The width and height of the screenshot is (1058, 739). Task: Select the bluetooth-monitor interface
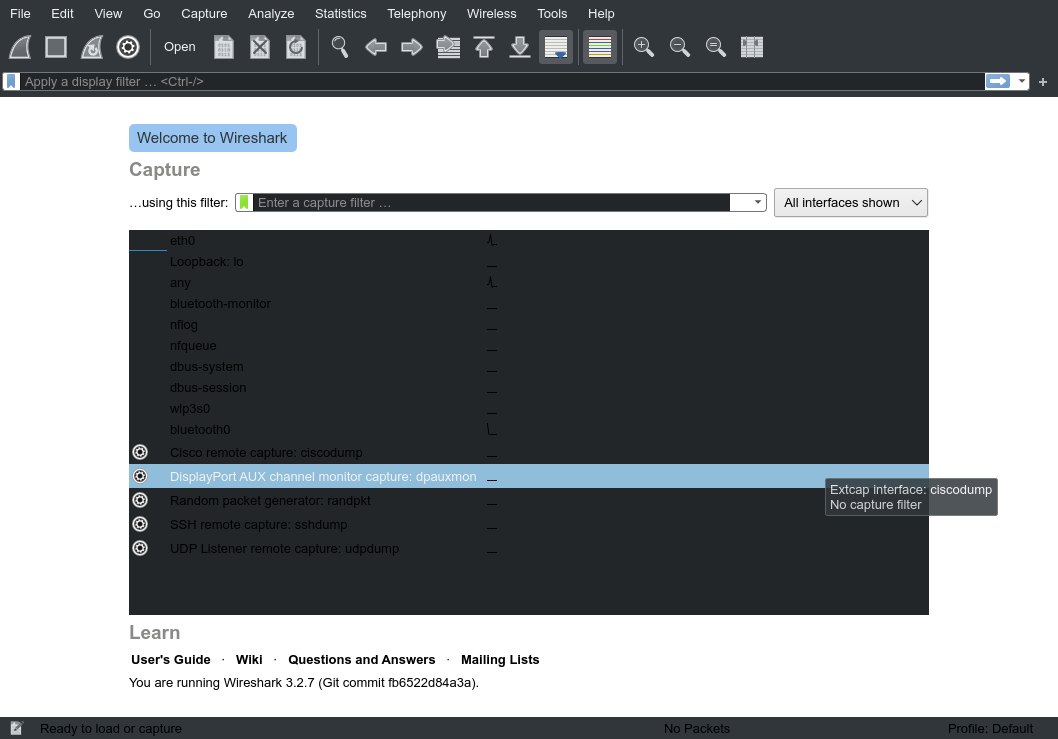tap(529, 304)
